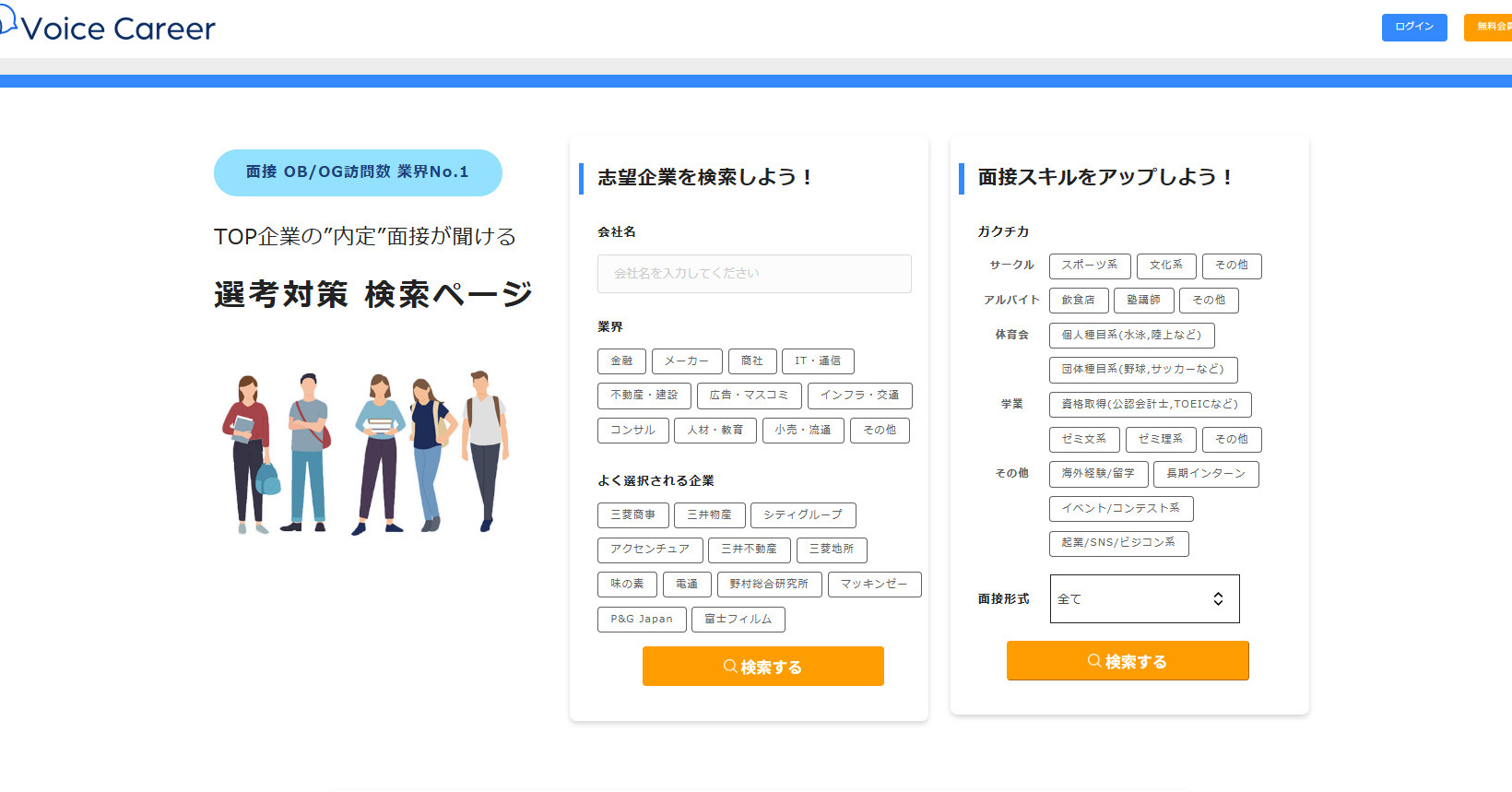
Task: Click the orange 無料会員 registration button
Action: pos(1489,28)
